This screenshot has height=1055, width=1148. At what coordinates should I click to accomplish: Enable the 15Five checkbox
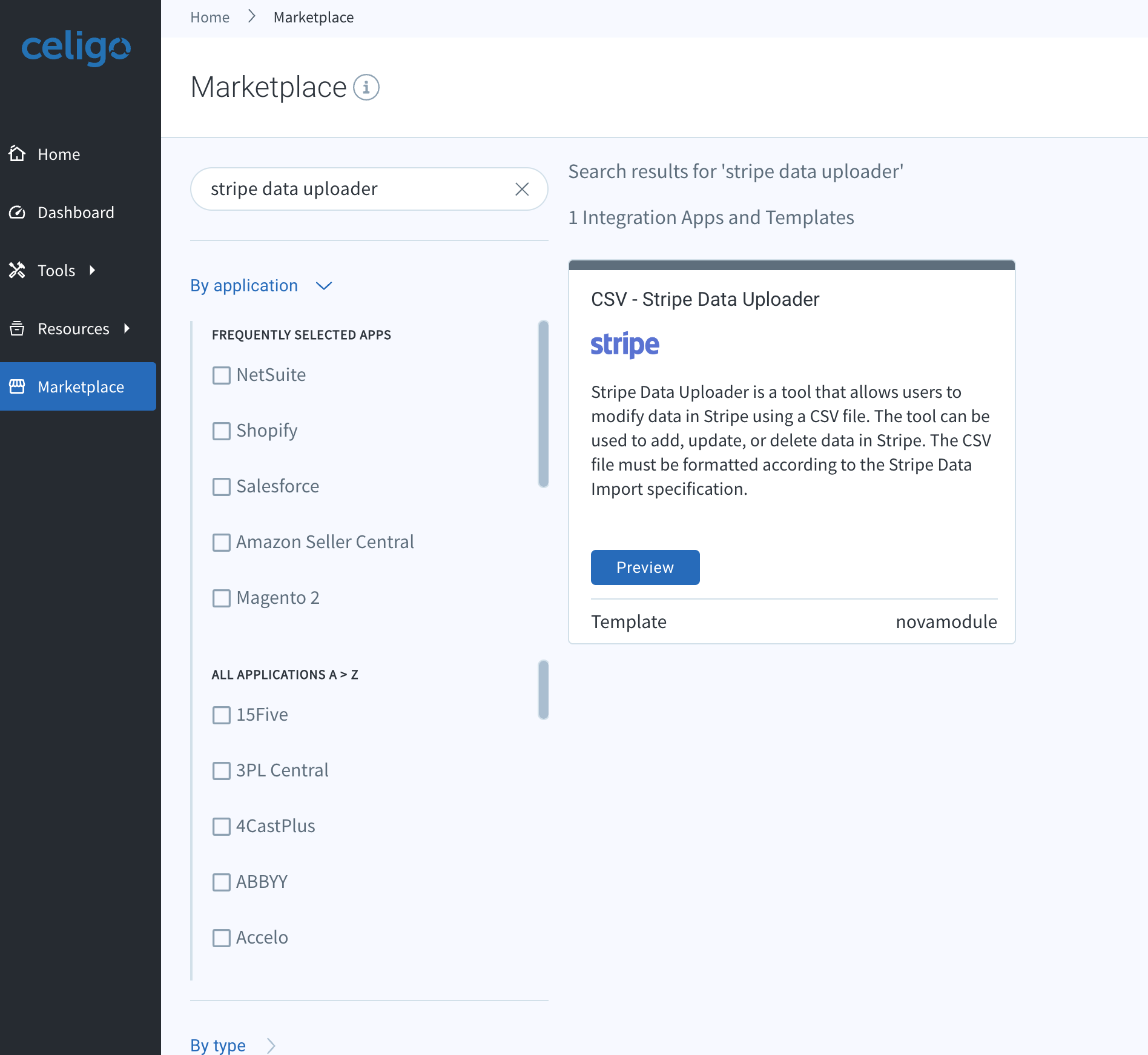click(x=222, y=715)
